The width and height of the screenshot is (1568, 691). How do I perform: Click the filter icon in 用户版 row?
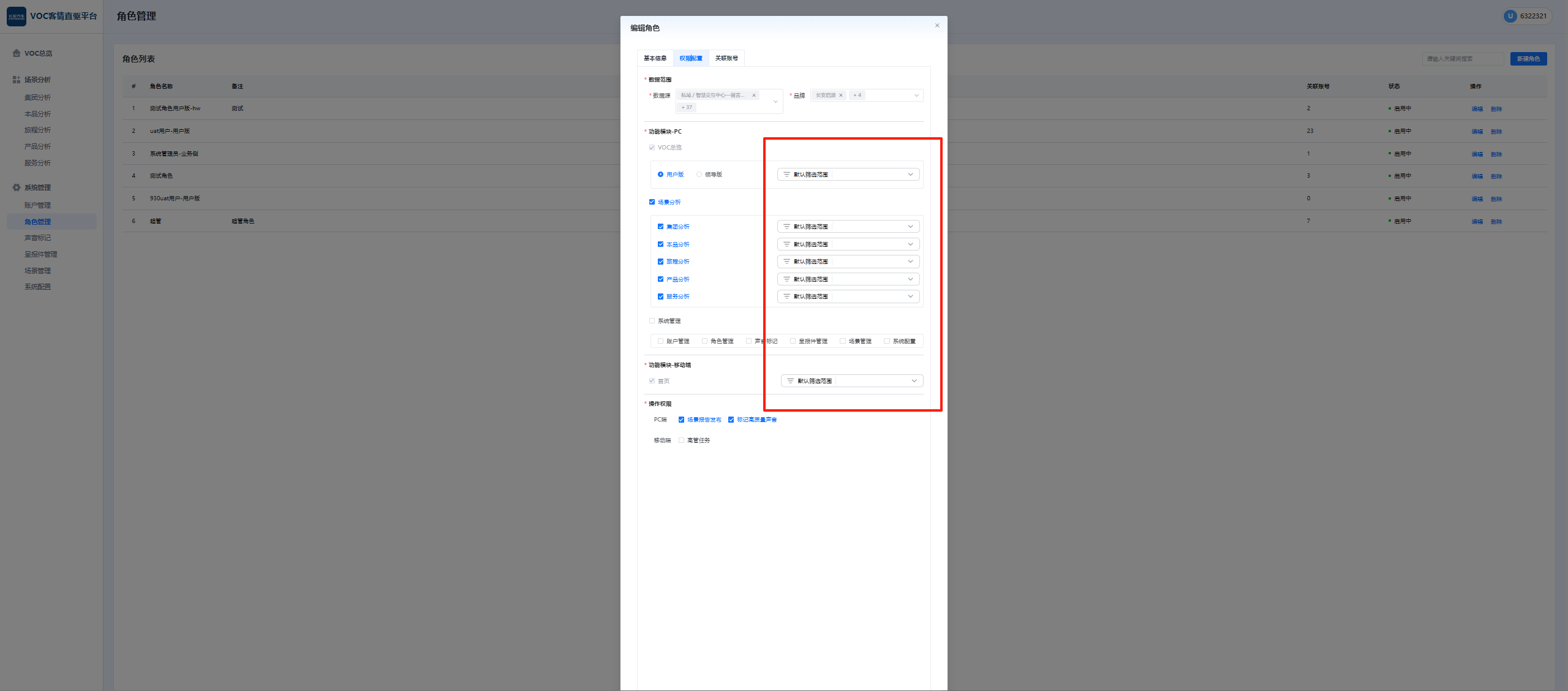click(x=786, y=175)
